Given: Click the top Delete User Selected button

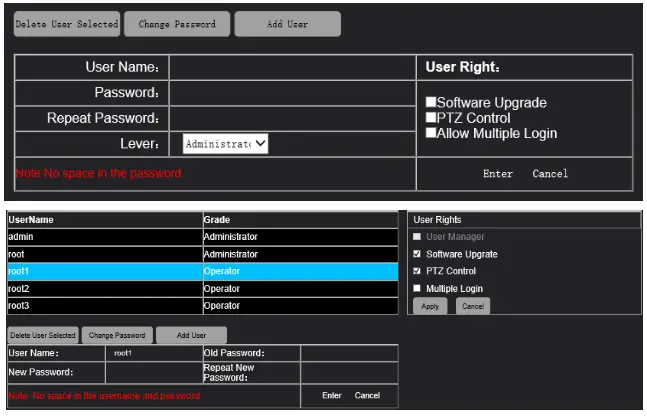Looking at the screenshot, I should (67, 24).
